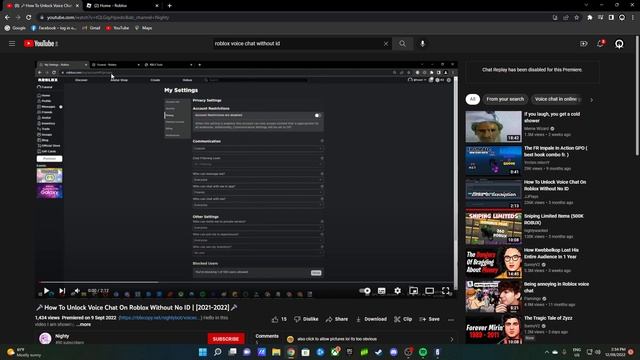Show more filter chips with arrow
This screenshot has width=640, height=360.
pyautogui.click(x=591, y=100)
